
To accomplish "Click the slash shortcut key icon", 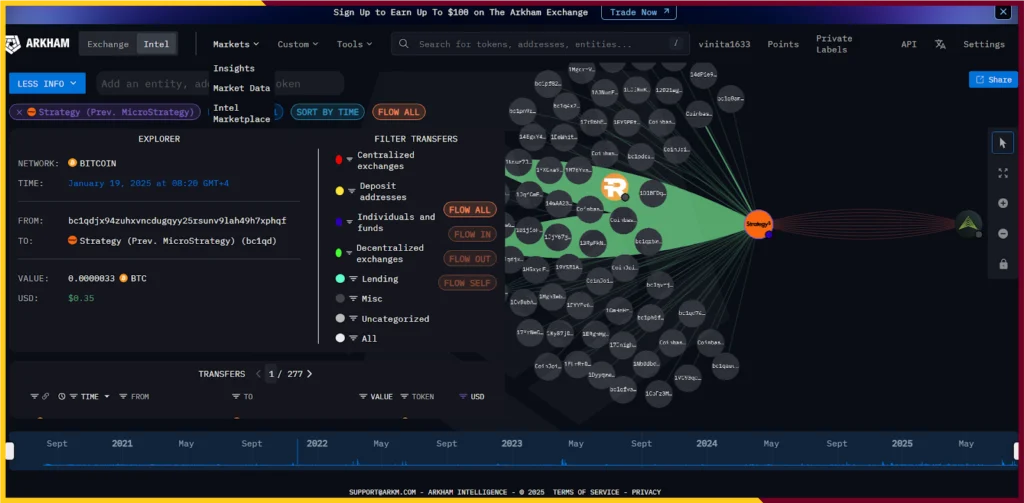I will 676,44.
